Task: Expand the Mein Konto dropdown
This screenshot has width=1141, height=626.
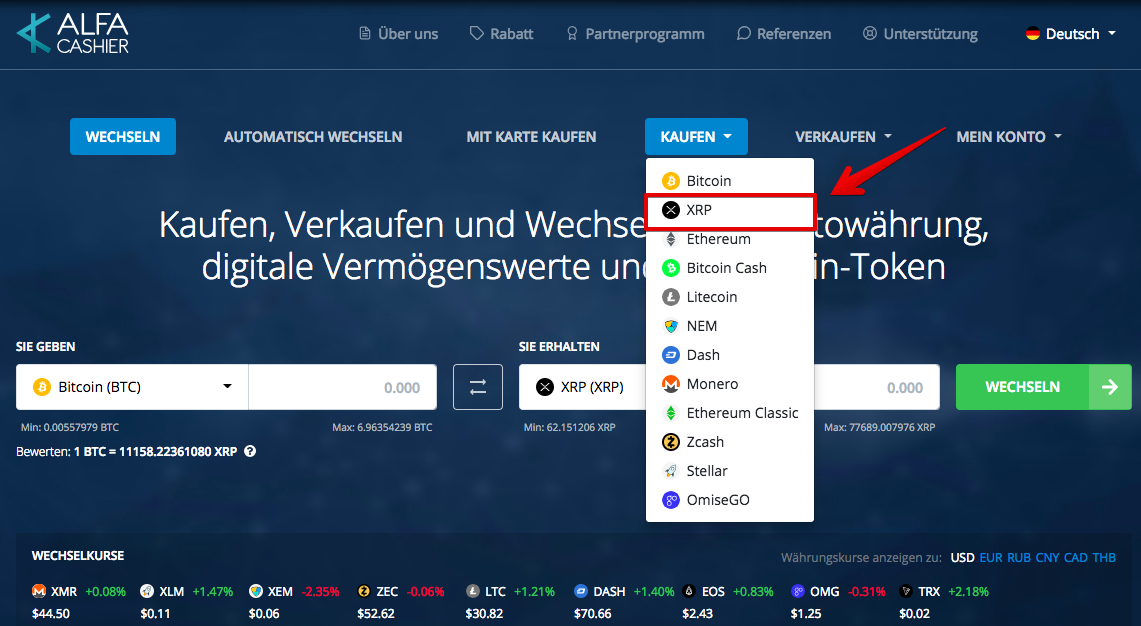Action: [x=1009, y=136]
